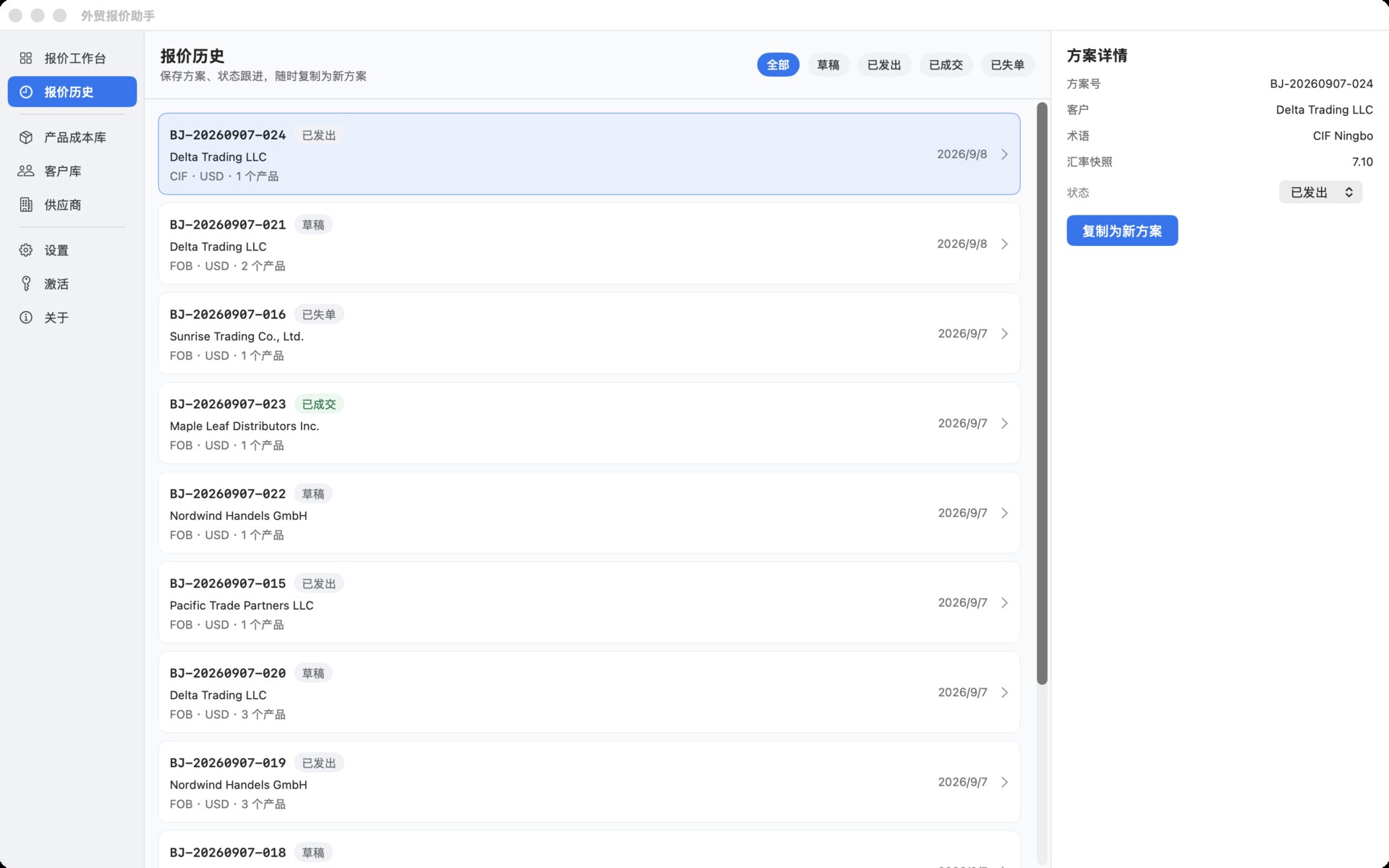
Task: Select quote BJ-20260907-021
Action: (x=589, y=244)
